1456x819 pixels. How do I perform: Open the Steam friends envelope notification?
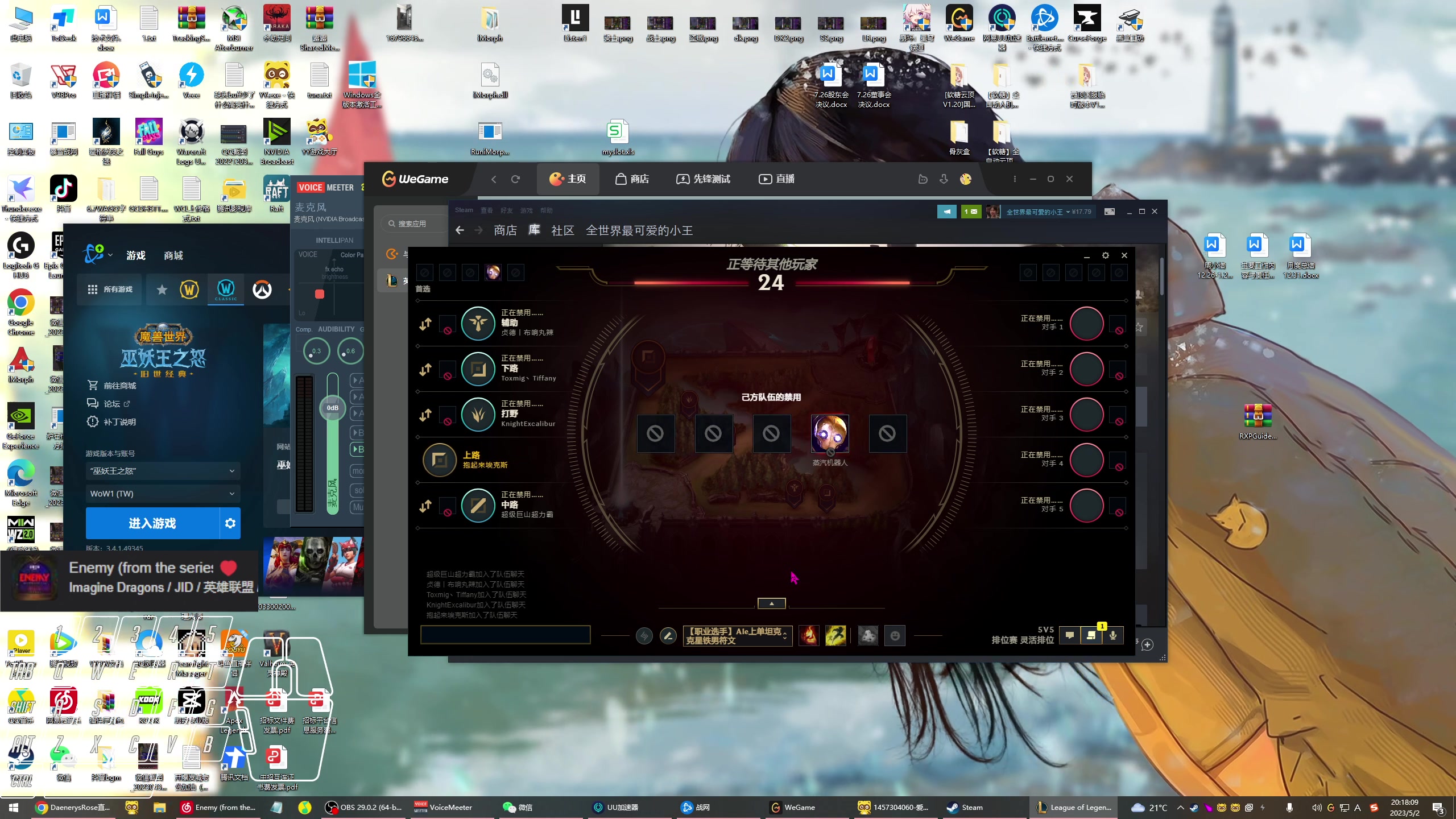click(971, 212)
